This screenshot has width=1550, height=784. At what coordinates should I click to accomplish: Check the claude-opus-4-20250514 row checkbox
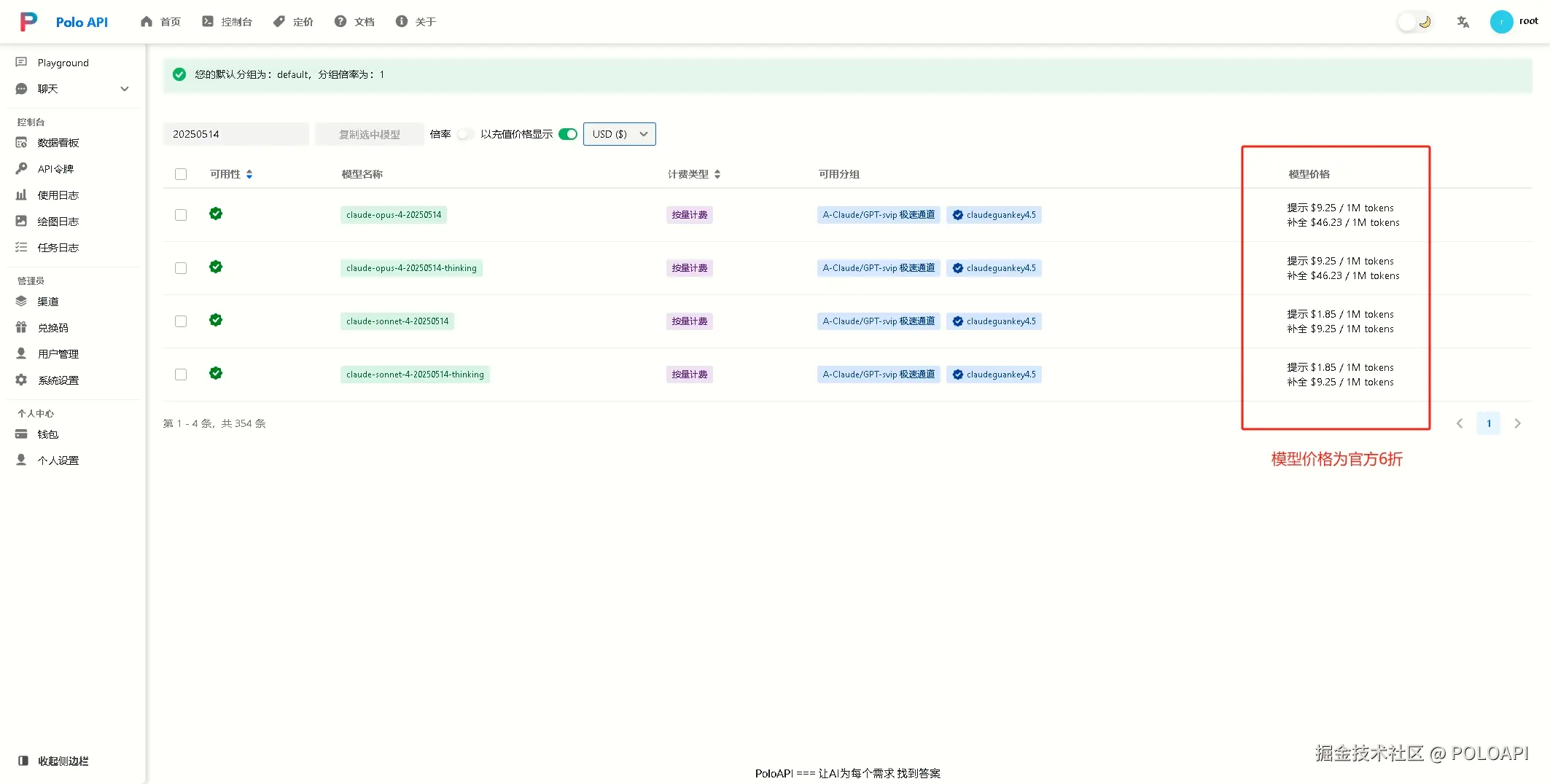181,215
